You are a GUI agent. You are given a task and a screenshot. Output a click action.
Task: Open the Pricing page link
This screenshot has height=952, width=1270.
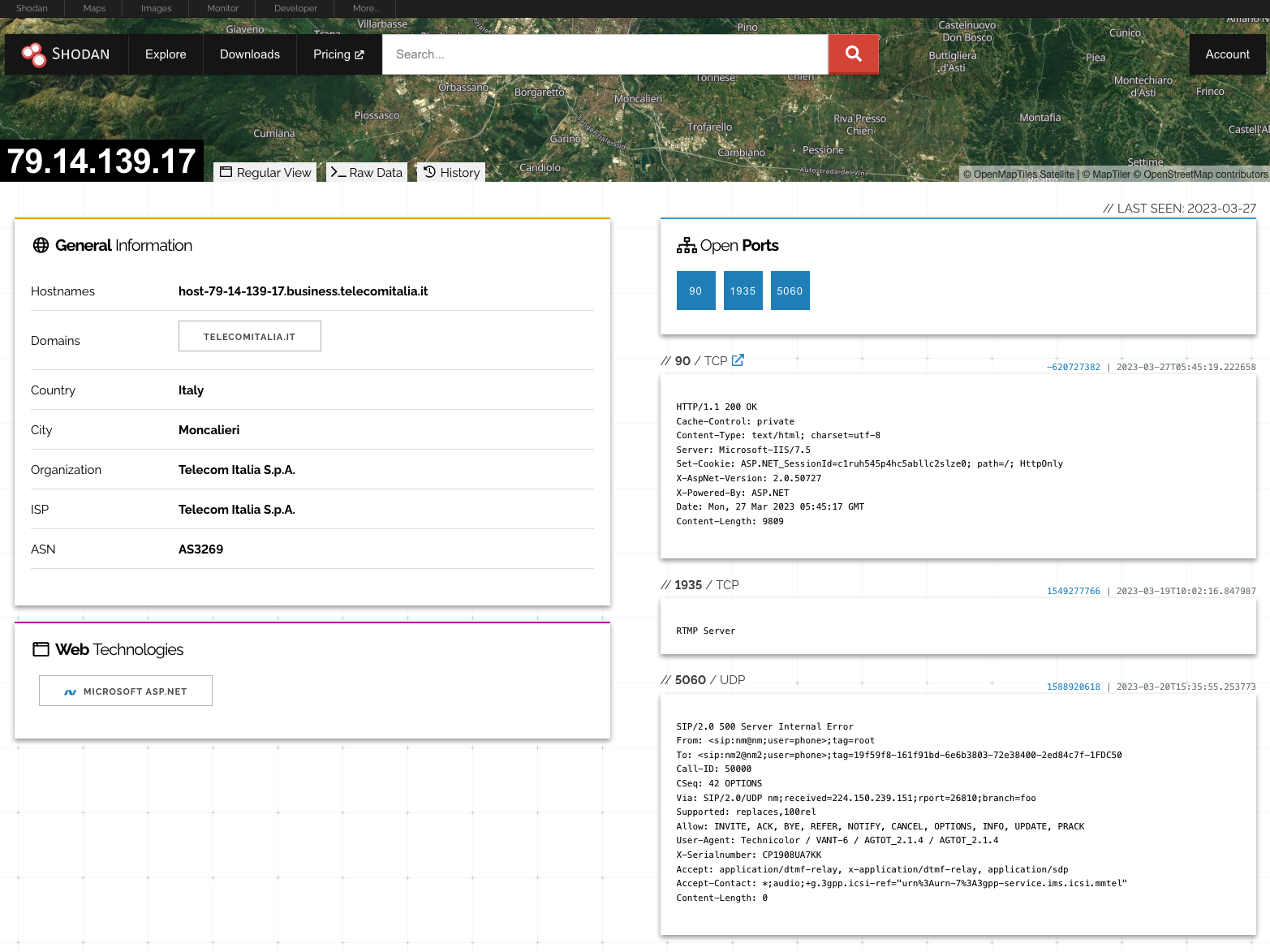click(x=338, y=54)
